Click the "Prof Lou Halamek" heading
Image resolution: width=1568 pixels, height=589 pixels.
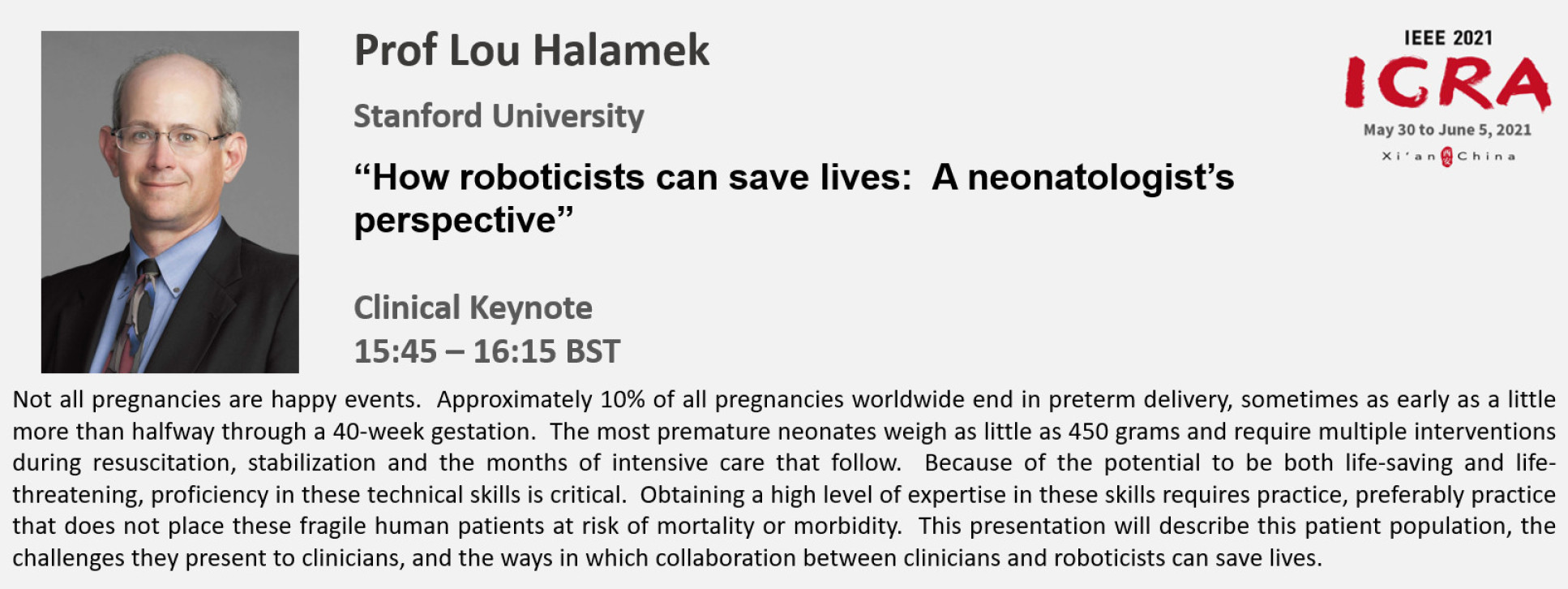(x=532, y=50)
